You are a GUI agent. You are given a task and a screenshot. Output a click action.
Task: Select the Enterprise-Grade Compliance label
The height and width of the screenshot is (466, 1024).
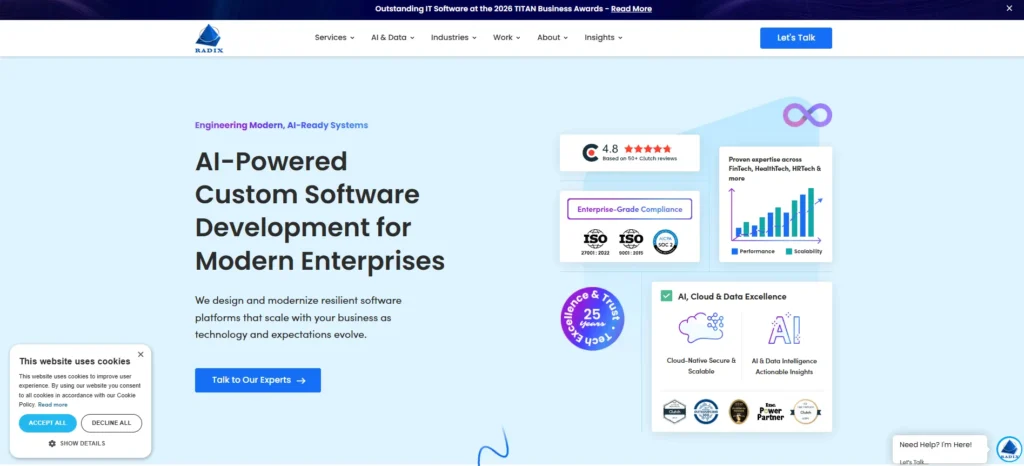(630, 210)
